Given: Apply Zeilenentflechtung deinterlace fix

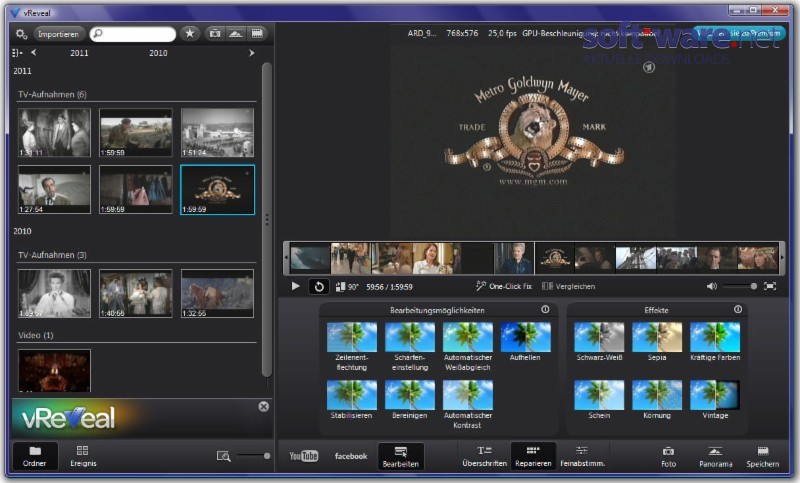Looking at the screenshot, I should pyautogui.click(x=352, y=346).
